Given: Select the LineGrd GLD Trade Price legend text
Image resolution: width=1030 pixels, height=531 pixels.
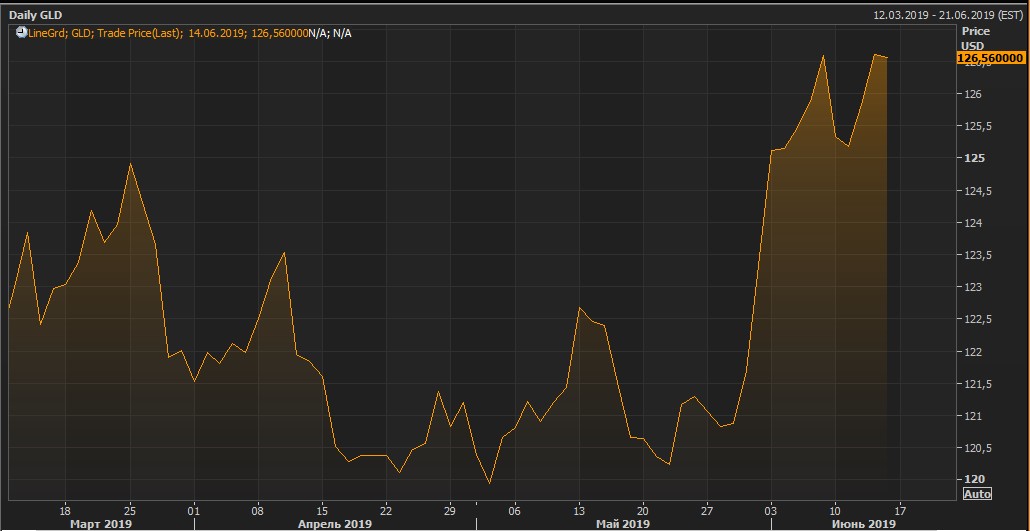Looking at the screenshot, I should pos(189,33).
